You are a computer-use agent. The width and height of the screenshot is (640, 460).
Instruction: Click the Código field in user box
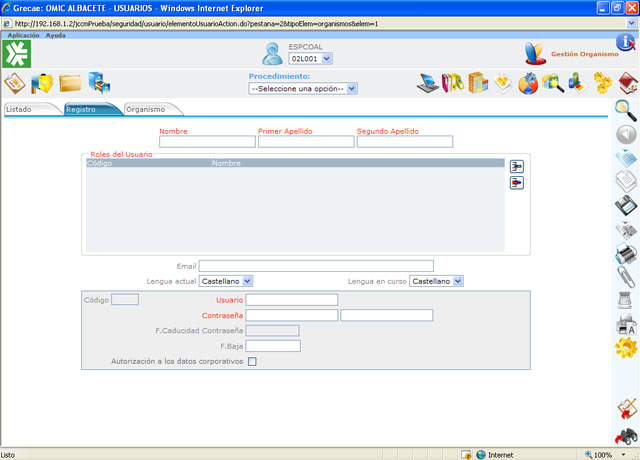point(125,300)
